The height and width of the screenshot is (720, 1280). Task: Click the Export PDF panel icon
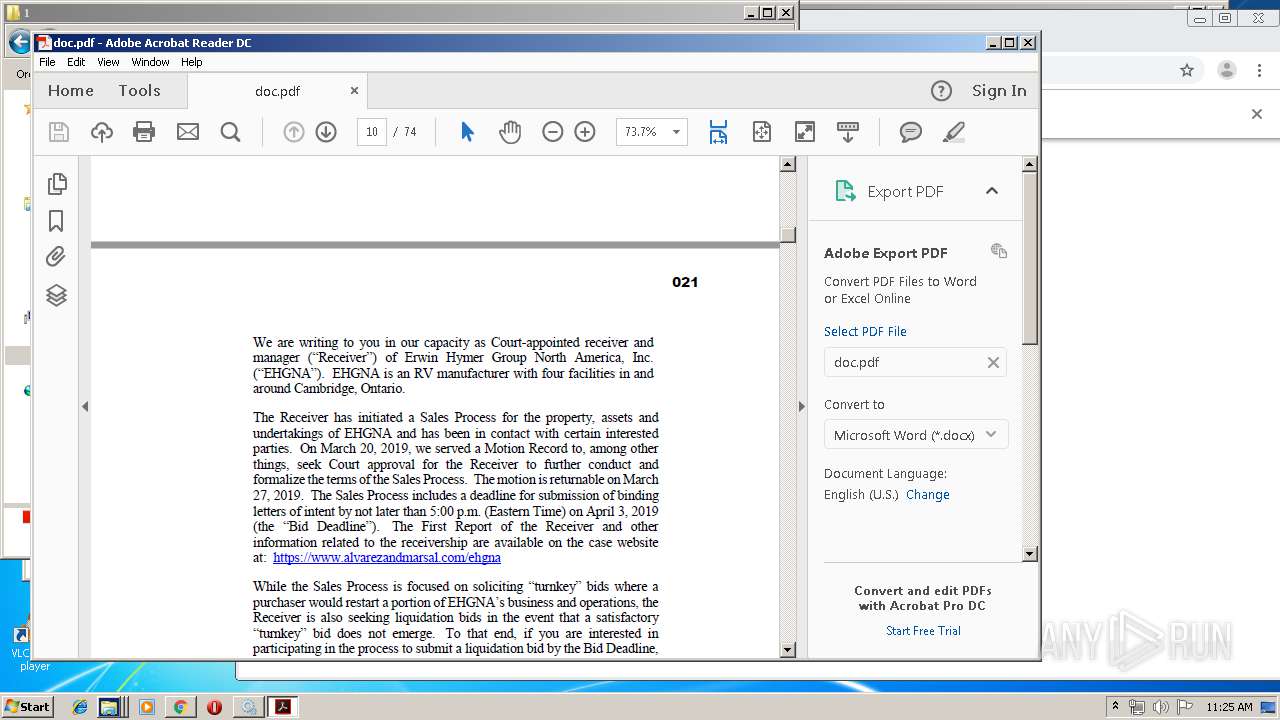pyautogui.click(x=846, y=191)
